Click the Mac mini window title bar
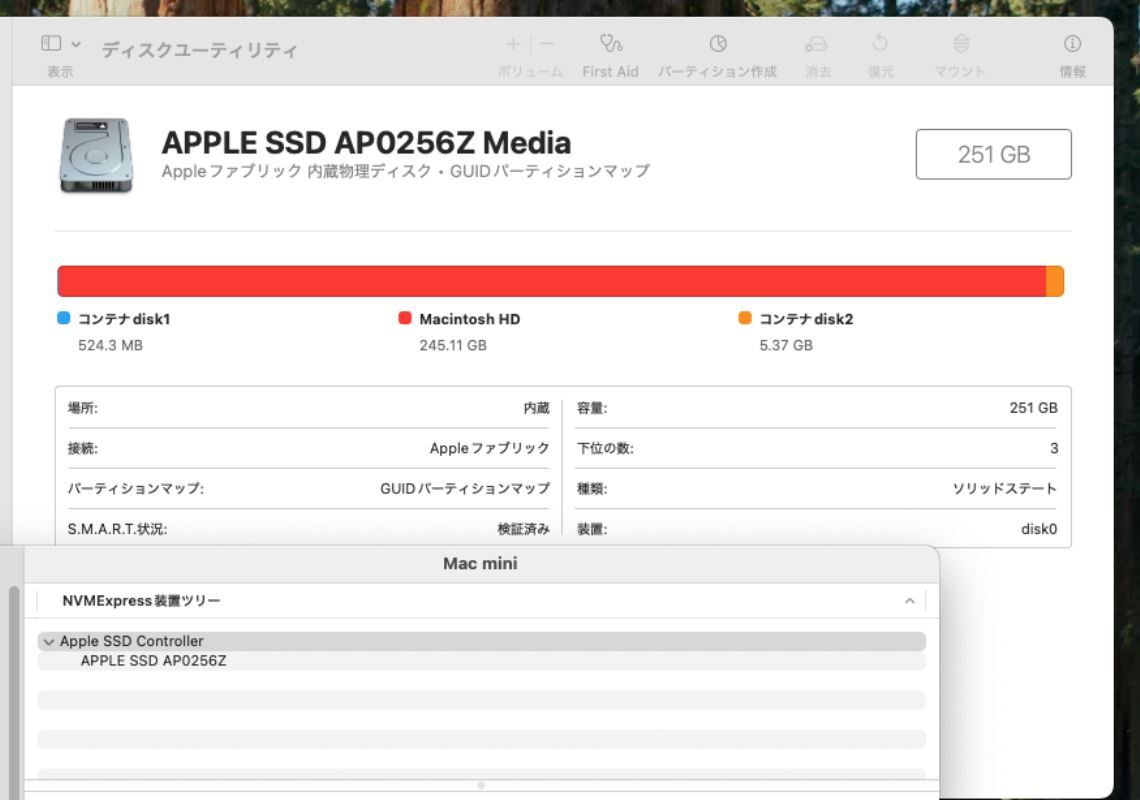This screenshot has height=800, width=1140. point(480,564)
